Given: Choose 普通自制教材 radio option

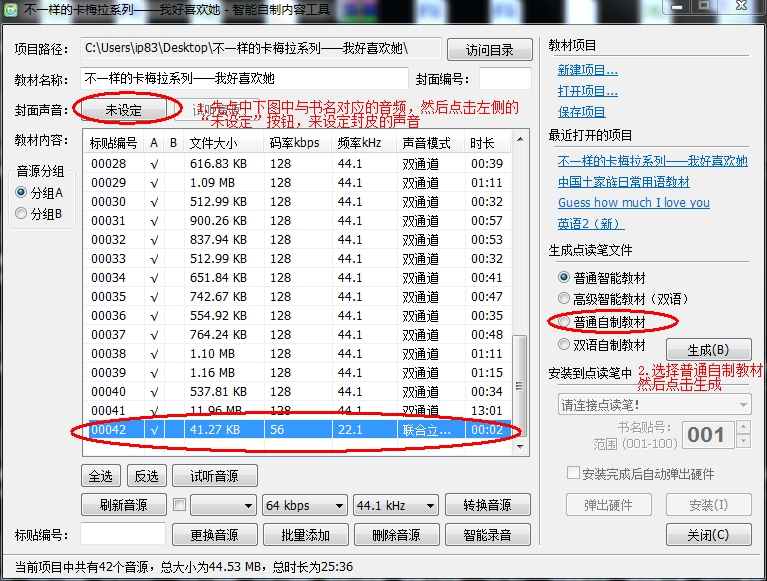Looking at the screenshot, I should [x=565, y=322].
